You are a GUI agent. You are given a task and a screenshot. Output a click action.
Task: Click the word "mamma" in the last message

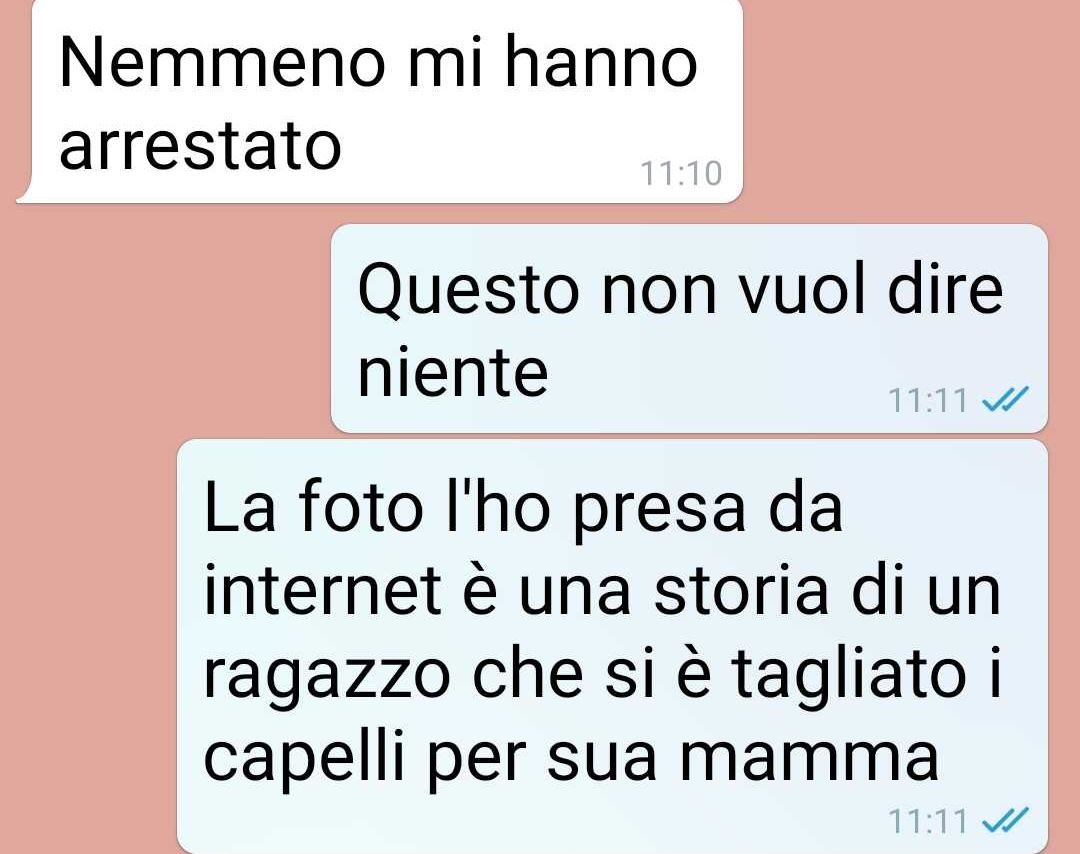coord(809,760)
